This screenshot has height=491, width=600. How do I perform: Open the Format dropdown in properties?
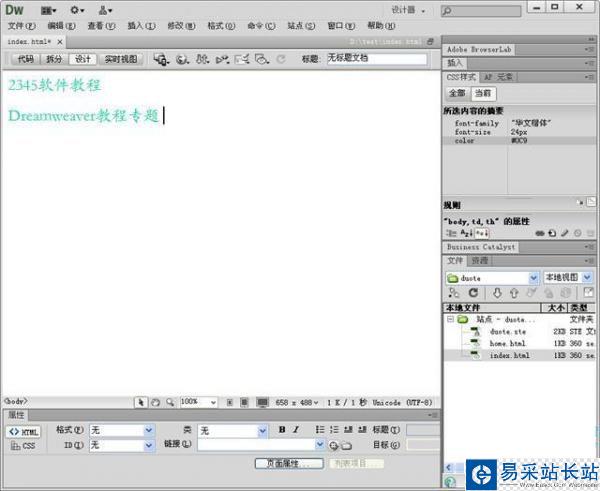tap(149, 430)
